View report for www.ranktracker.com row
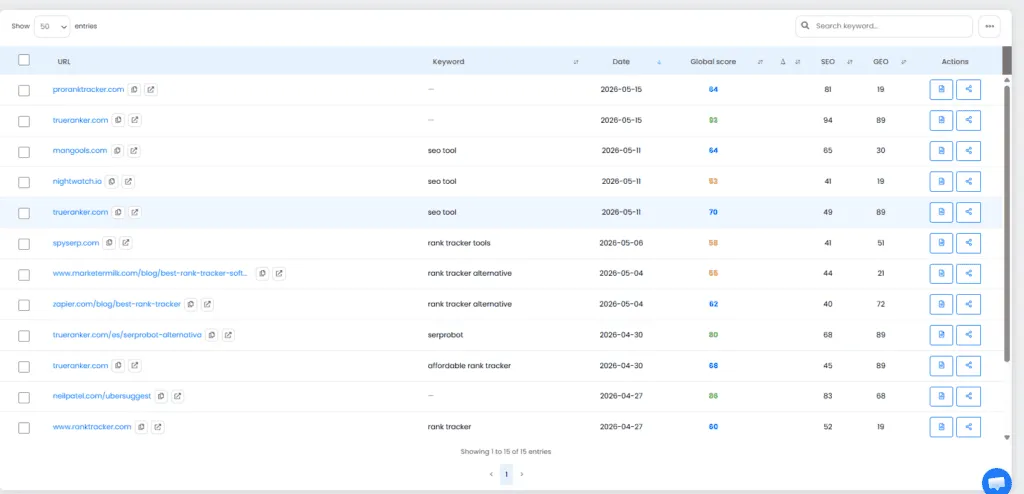Screen dimensions: 1024x494 (941, 427)
